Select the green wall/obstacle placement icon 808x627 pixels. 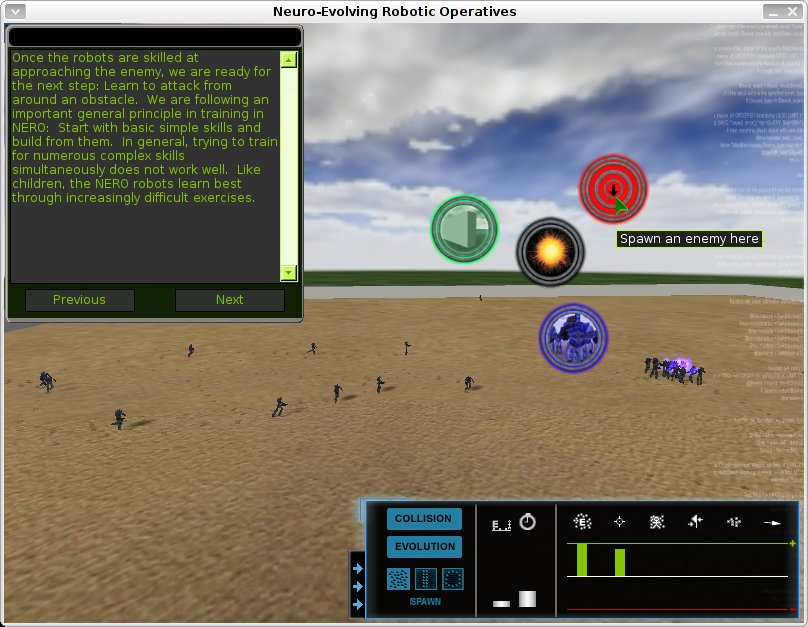(x=464, y=229)
